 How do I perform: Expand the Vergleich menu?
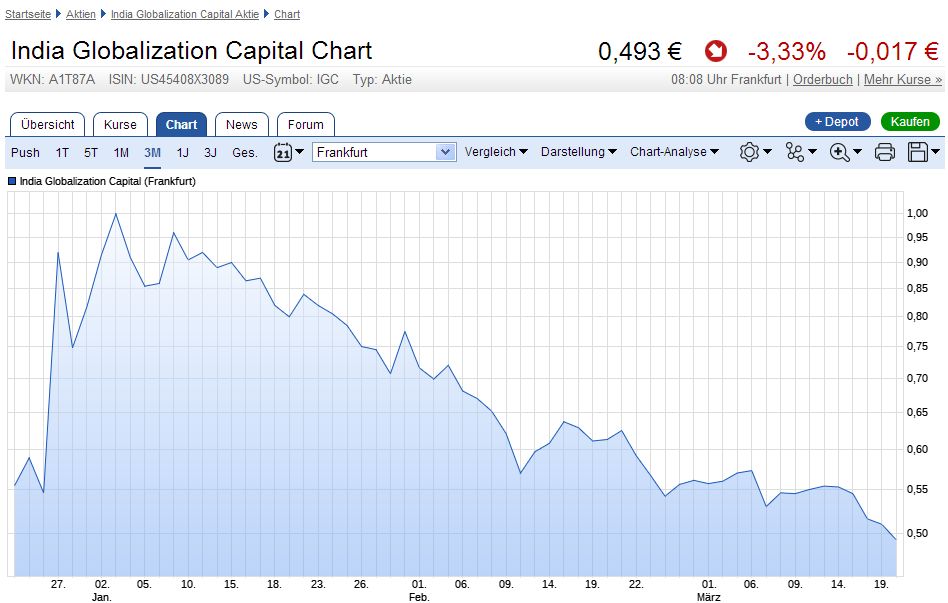tap(495, 152)
